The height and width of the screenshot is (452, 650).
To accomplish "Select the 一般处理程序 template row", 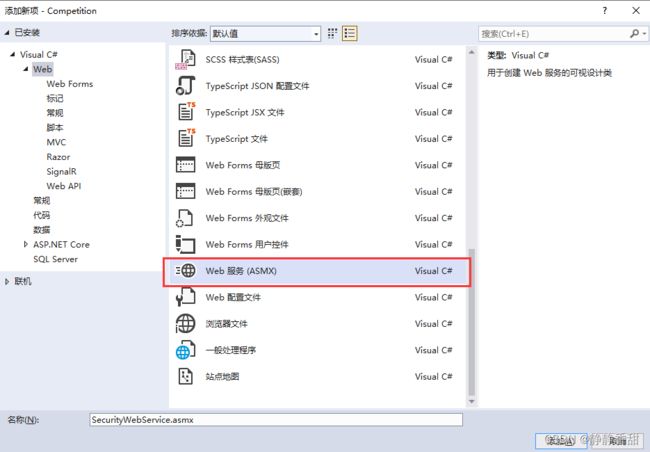I will pyautogui.click(x=317, y=350).
